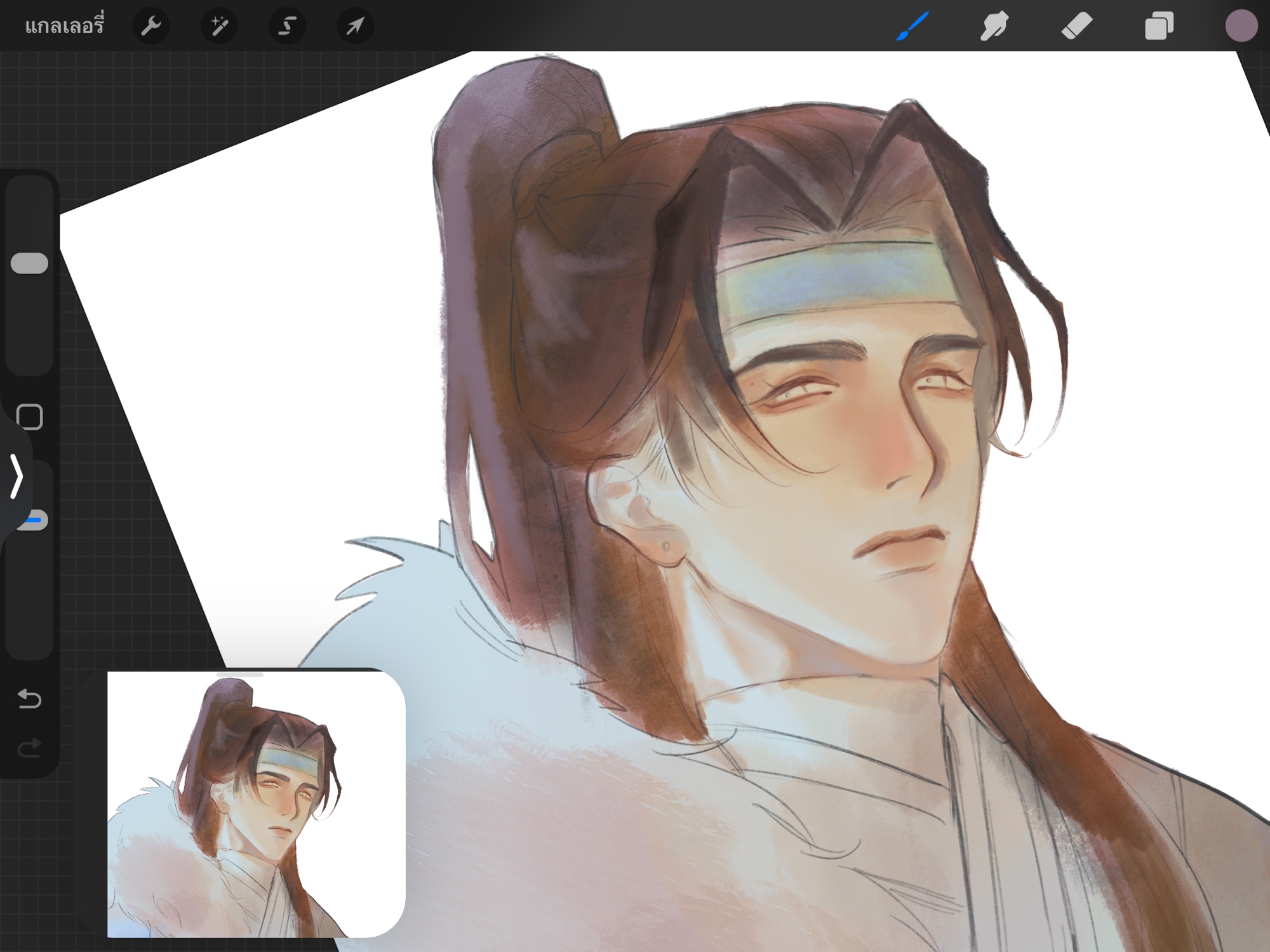Undo the last stroke
Image resolution: width=1270 pixels, height=952 pixels.
[29, 699]
